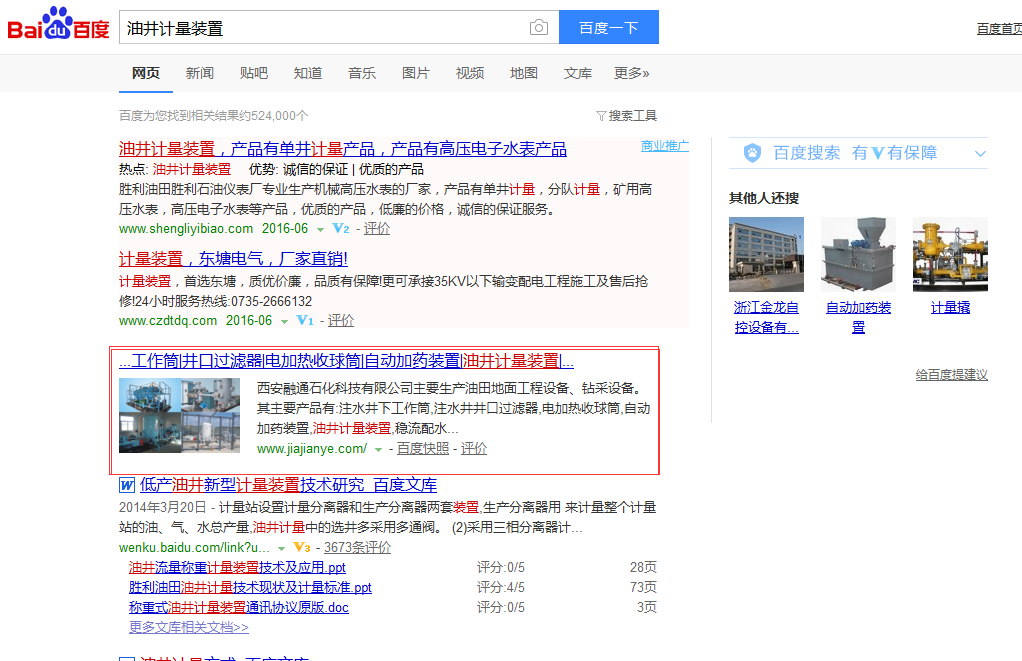
Task: Switch to the 图片 tab
Action: pyautogui.click(x=415, y=73)
